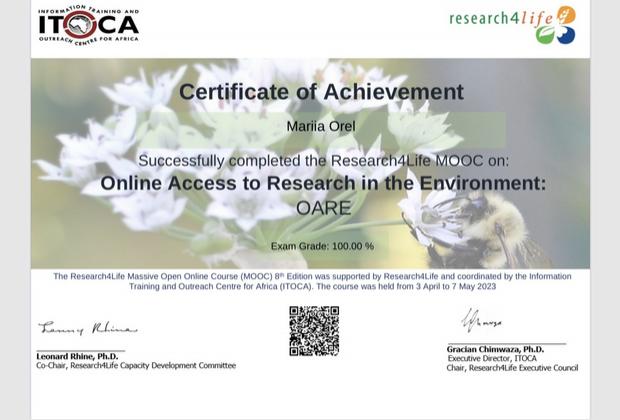Click the QR code

[x=314, y=331]
